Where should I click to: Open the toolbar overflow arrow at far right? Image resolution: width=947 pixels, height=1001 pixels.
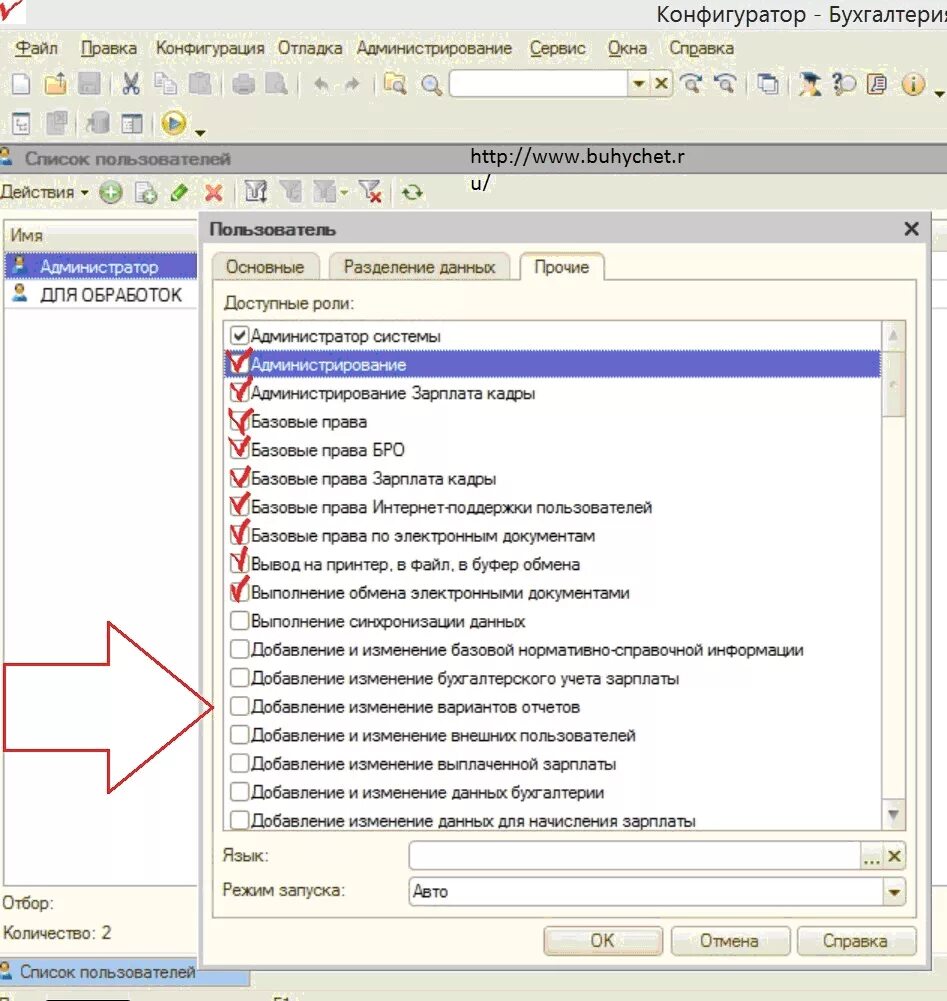pos(939,93)
